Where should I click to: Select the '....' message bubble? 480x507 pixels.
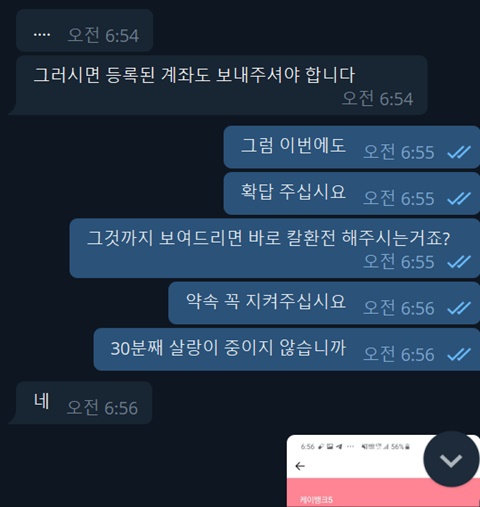click(84, 30)
